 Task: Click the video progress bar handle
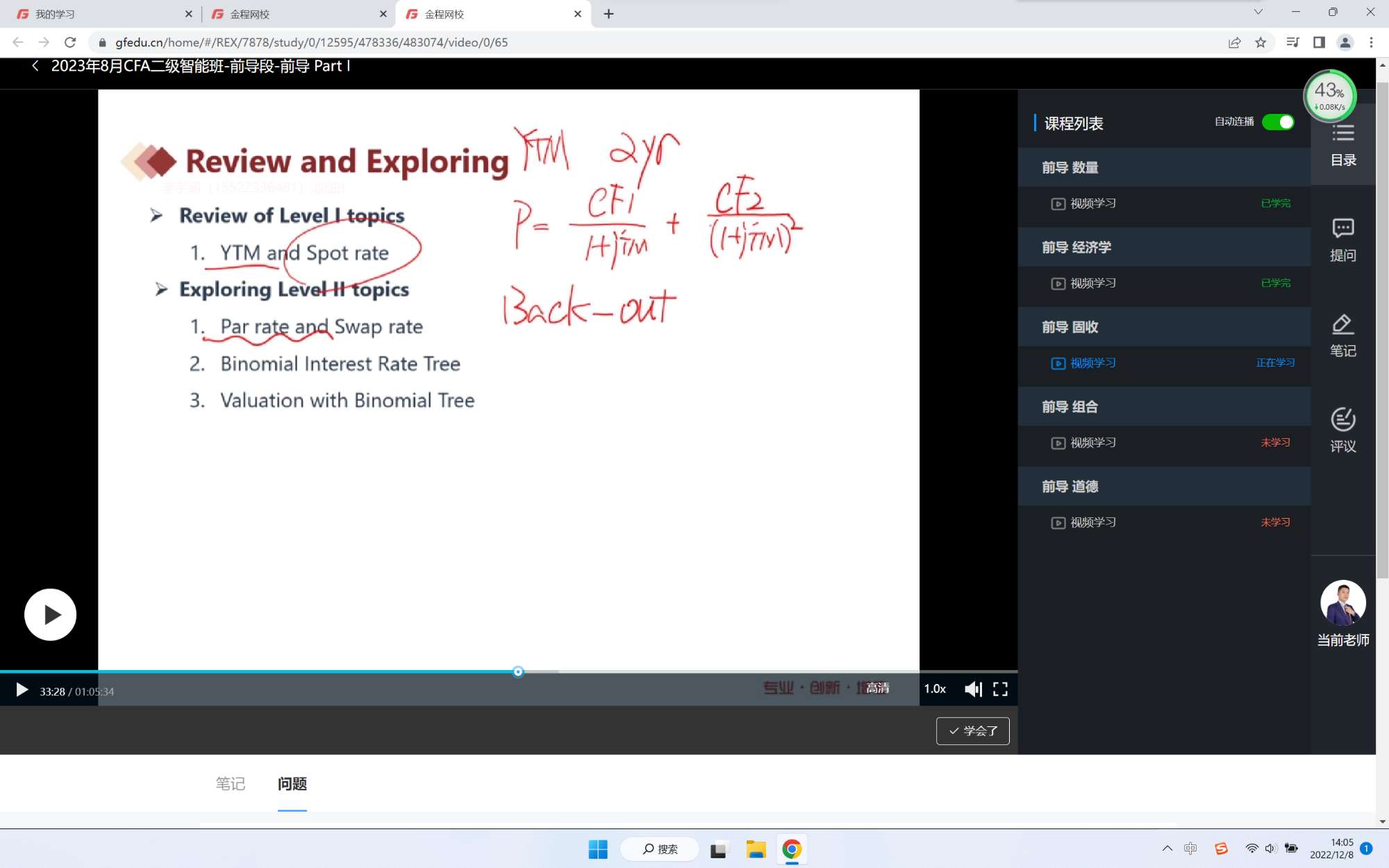518,671
